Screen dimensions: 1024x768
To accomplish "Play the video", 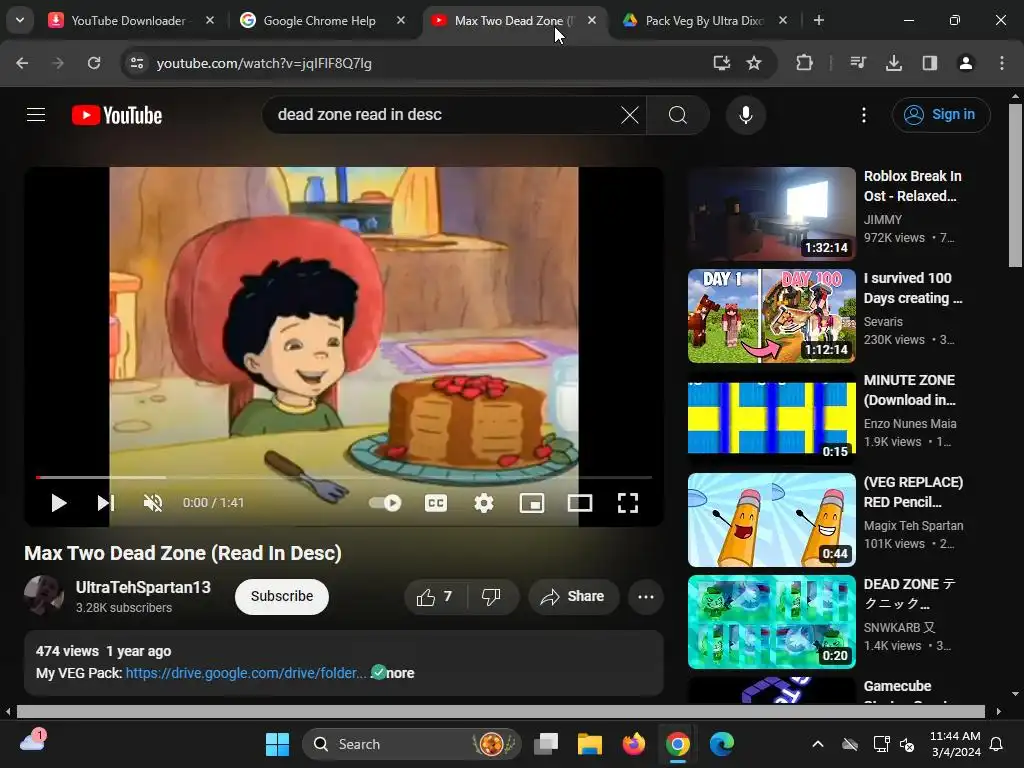I will 59,503.
